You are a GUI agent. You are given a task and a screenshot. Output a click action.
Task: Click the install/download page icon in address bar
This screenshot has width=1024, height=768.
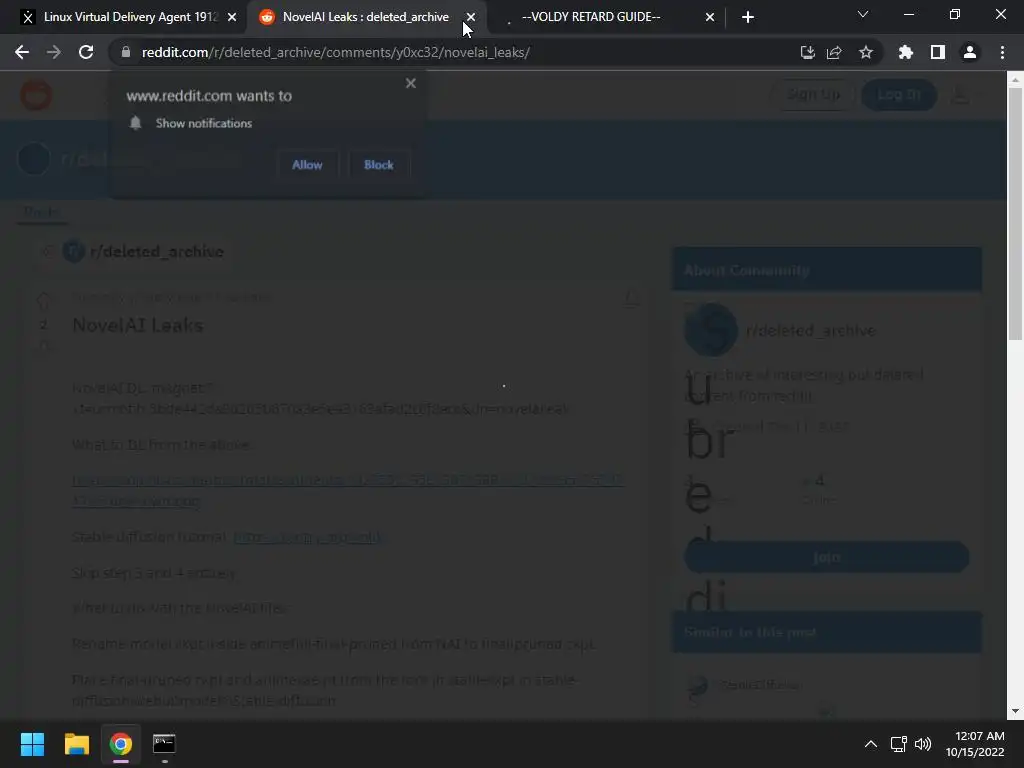pos(807,52)
